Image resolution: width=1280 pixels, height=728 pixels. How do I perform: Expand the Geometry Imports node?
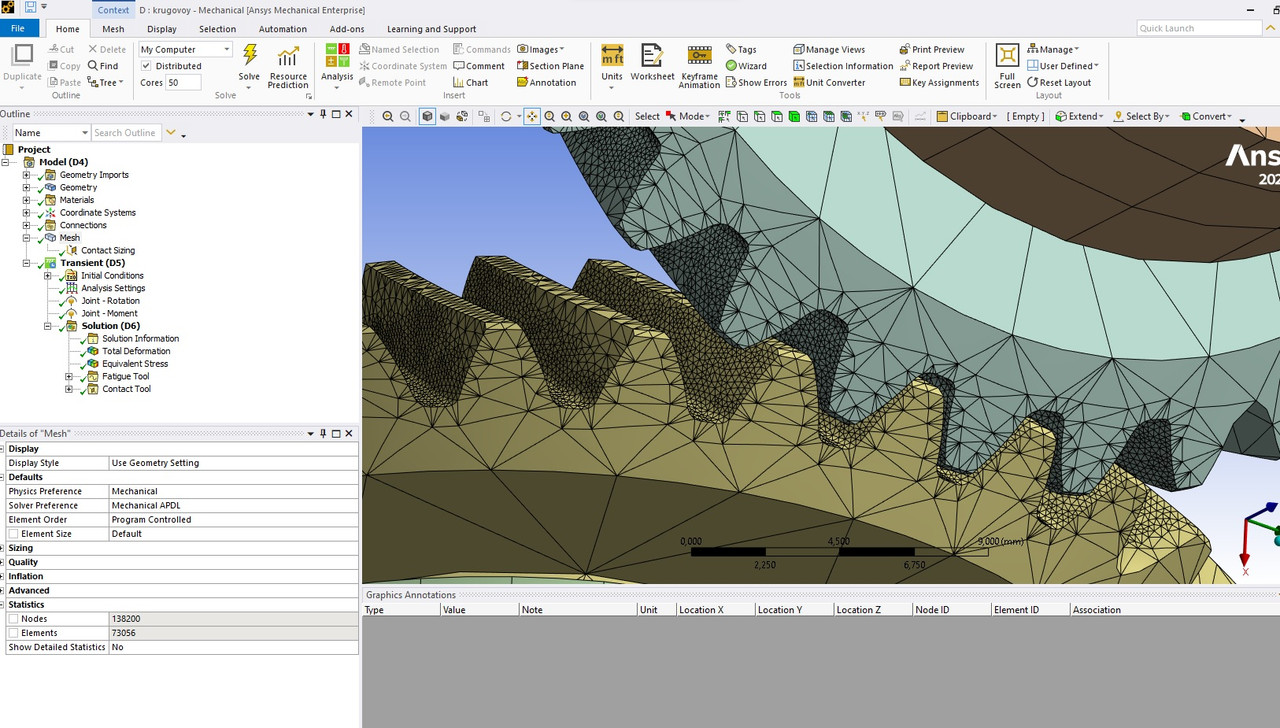click(x=27, y=175)
